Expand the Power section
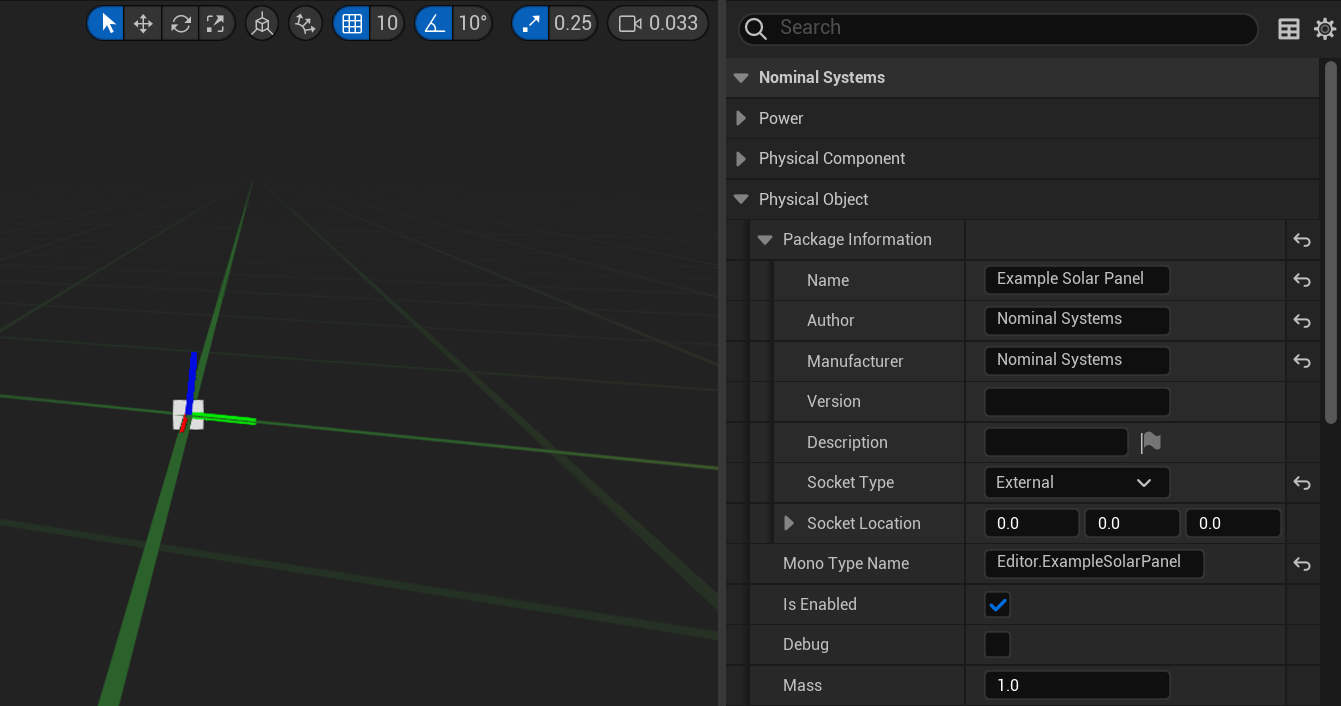1341x706 pixels. tap(741, 118)
